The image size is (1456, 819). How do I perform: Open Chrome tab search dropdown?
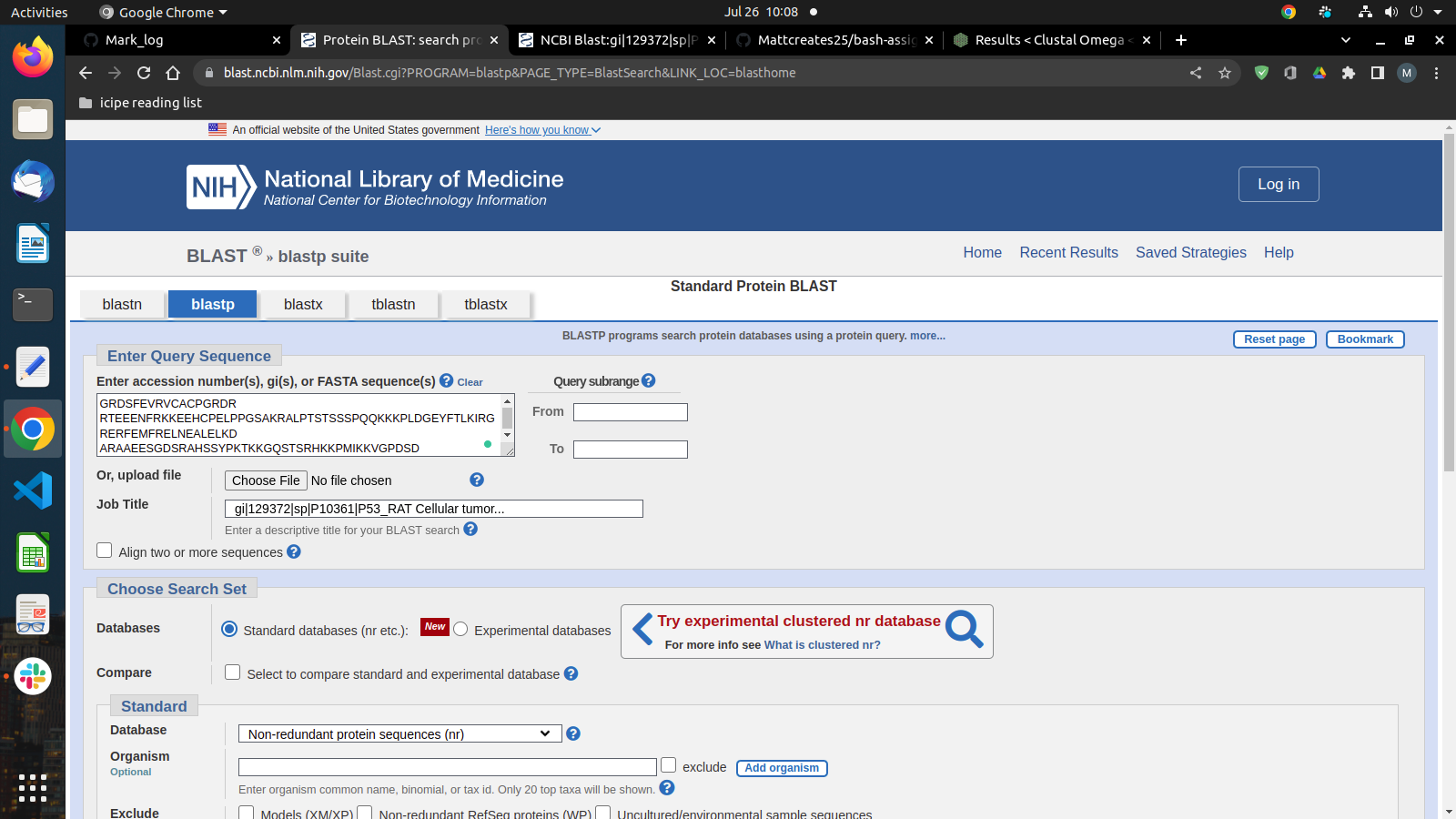tap(1346, 40)
